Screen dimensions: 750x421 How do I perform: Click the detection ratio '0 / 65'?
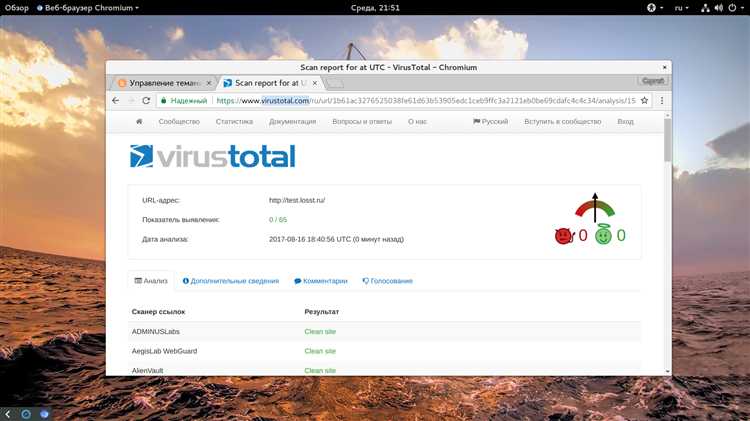278,220
